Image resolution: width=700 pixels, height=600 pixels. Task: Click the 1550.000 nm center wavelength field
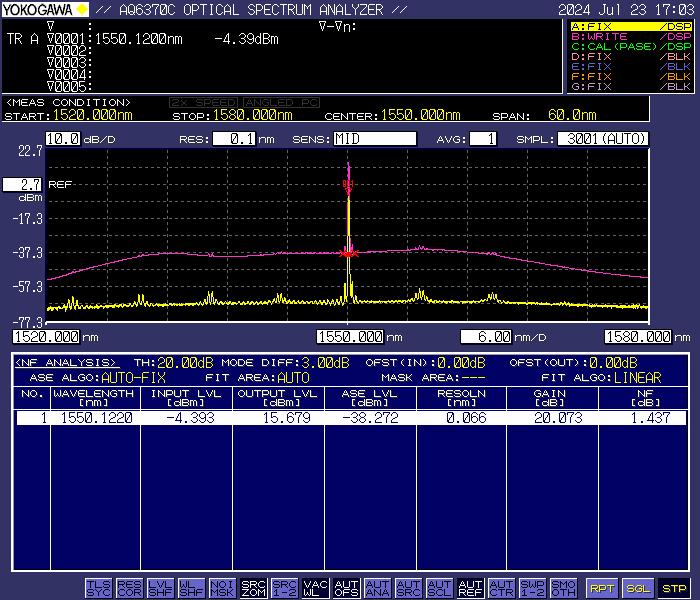pyautogui.click(x=350, y=337)
